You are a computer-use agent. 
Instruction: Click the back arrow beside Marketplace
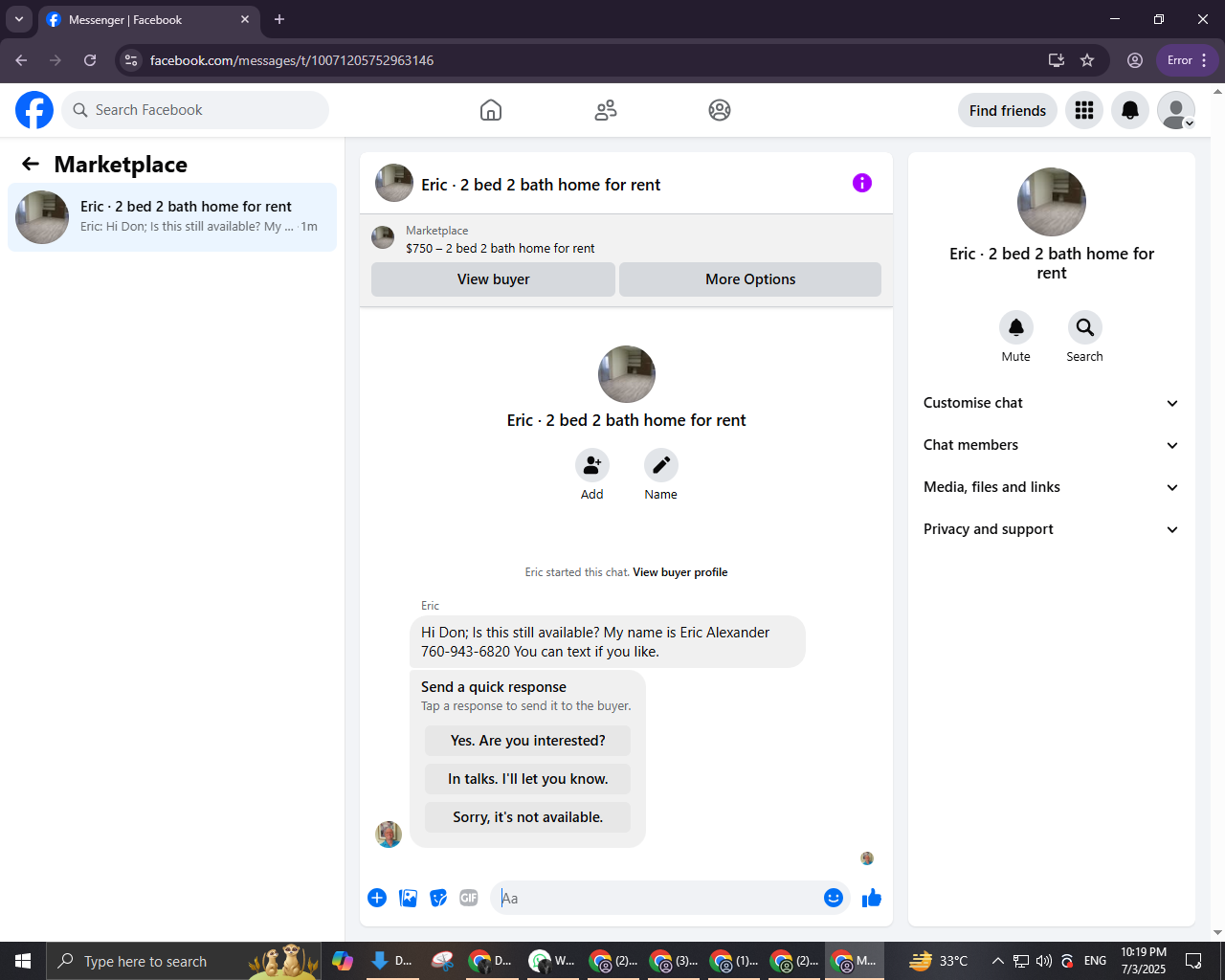tap(31, 165)
